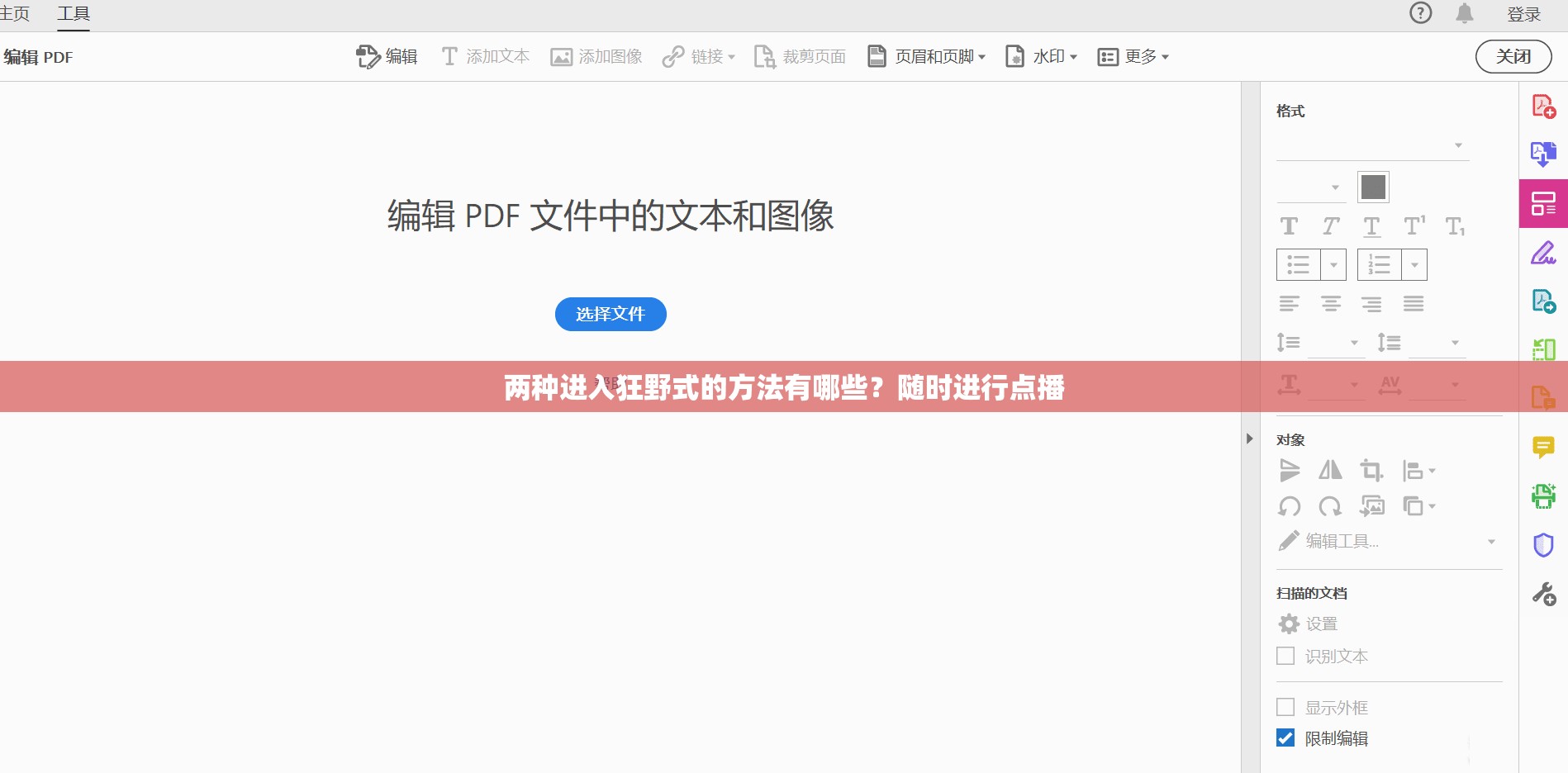The width and height of the screenshot is (1568, 773).
Task: Collapse the right panel with arrow
Action: pyautogui.click(x=1250, y=439)
